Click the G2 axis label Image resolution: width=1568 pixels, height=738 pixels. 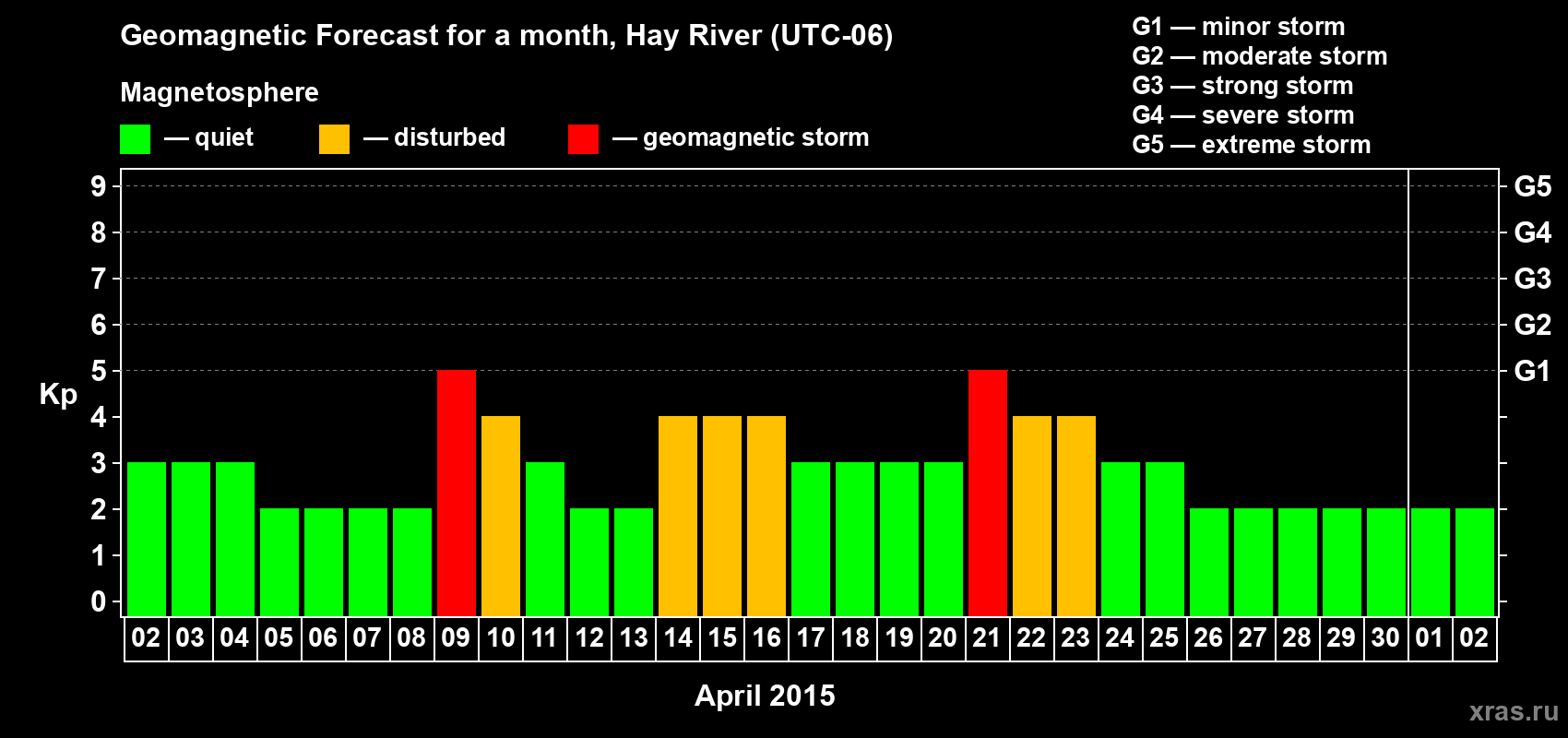(x=1532, y=325)
